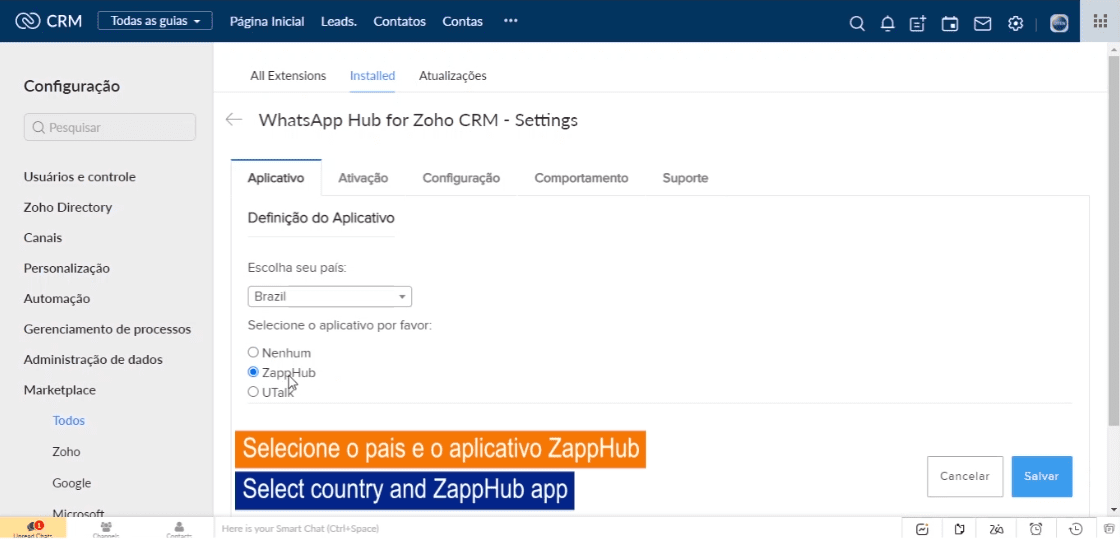Choose the UTalk radio option
The image size is (1120, 540).
pyautogui.click(x=253, y=392)
